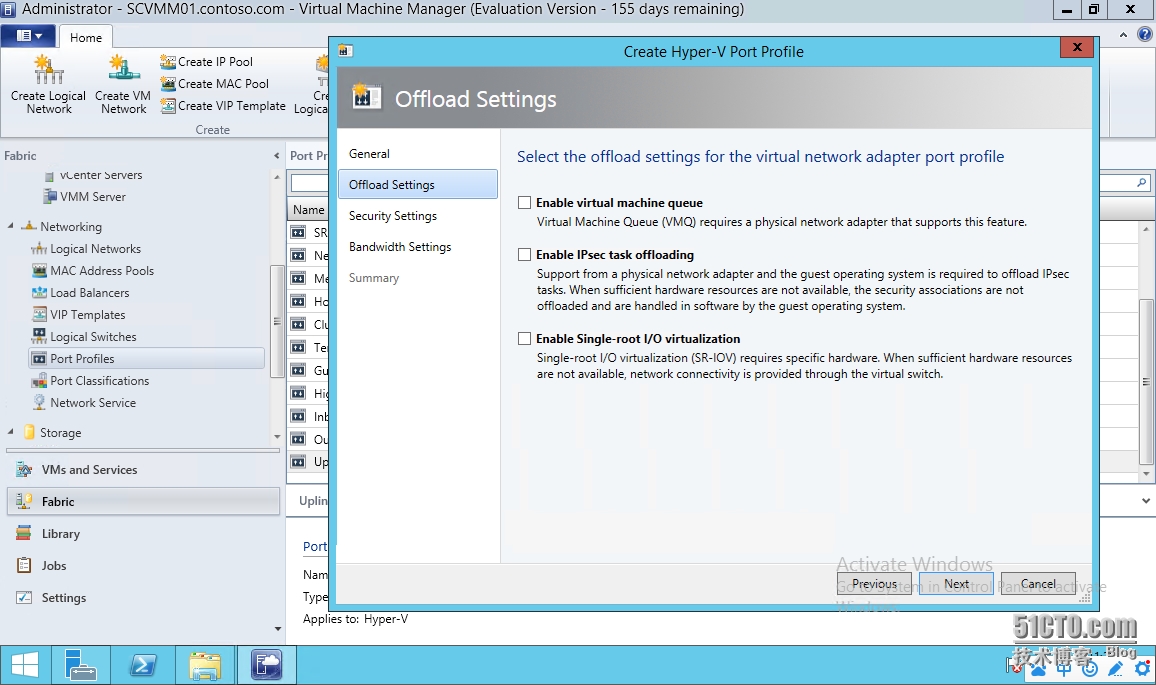
Task: Go to Security Settings wizard page
Action: [x=393, y=215]
